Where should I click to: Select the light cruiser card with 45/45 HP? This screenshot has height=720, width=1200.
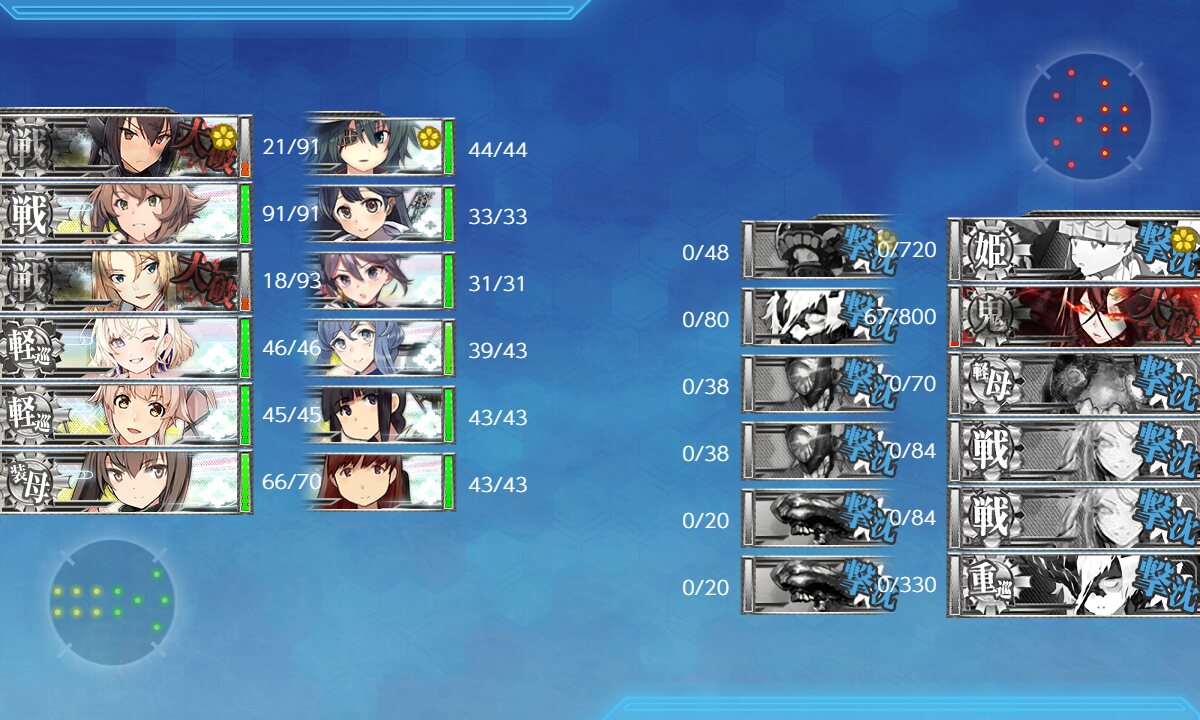(126, 416)
